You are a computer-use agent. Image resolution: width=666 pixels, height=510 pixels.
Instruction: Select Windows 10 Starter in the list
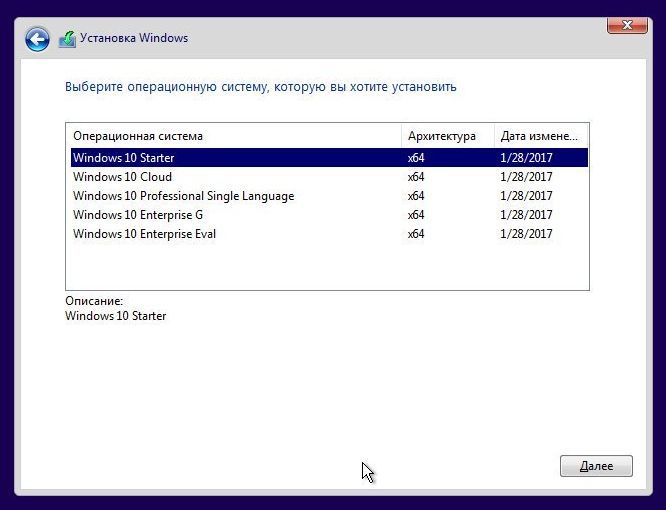point(124,158)
